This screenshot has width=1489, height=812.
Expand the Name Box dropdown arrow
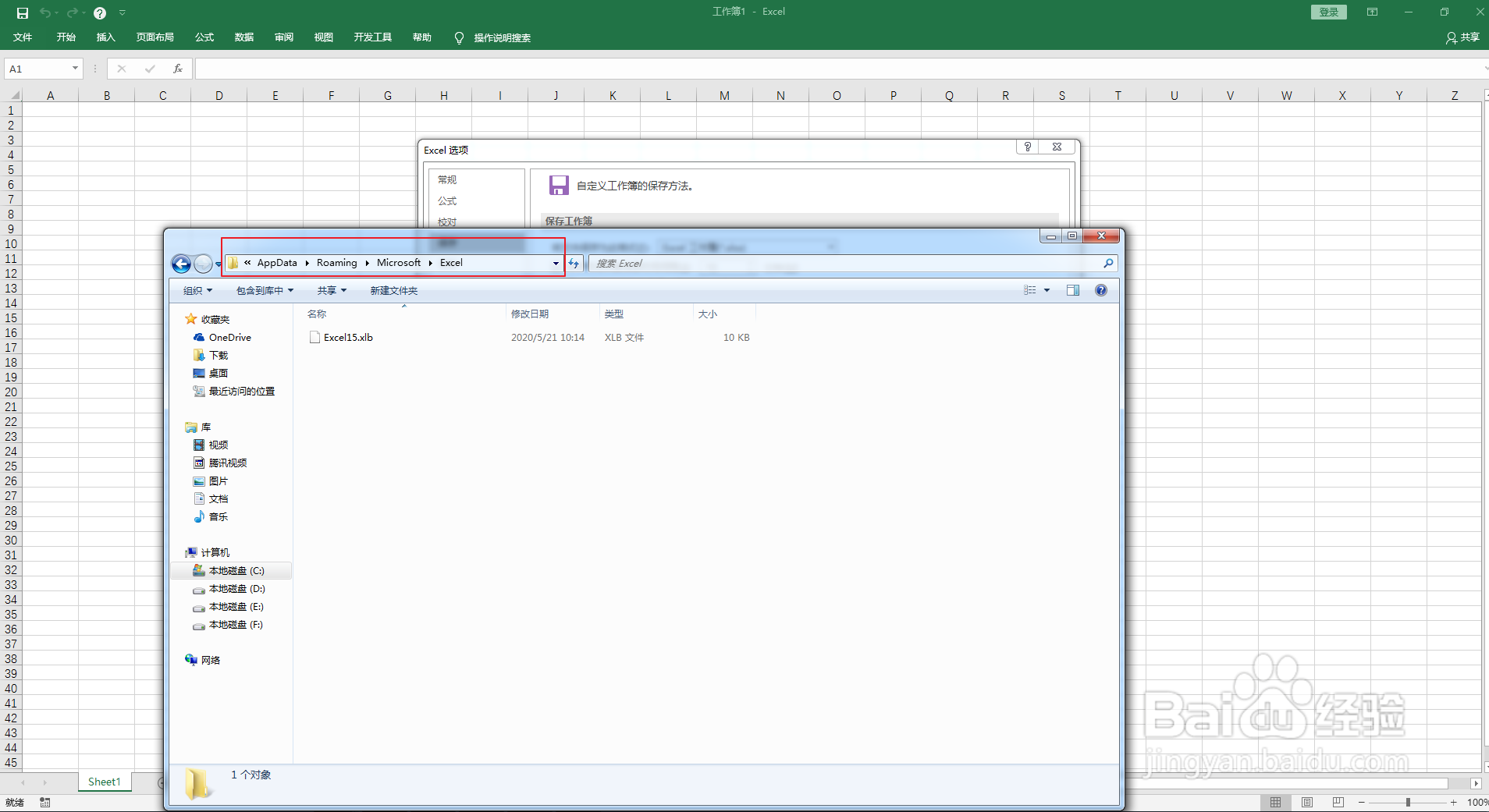coord(75,69)
